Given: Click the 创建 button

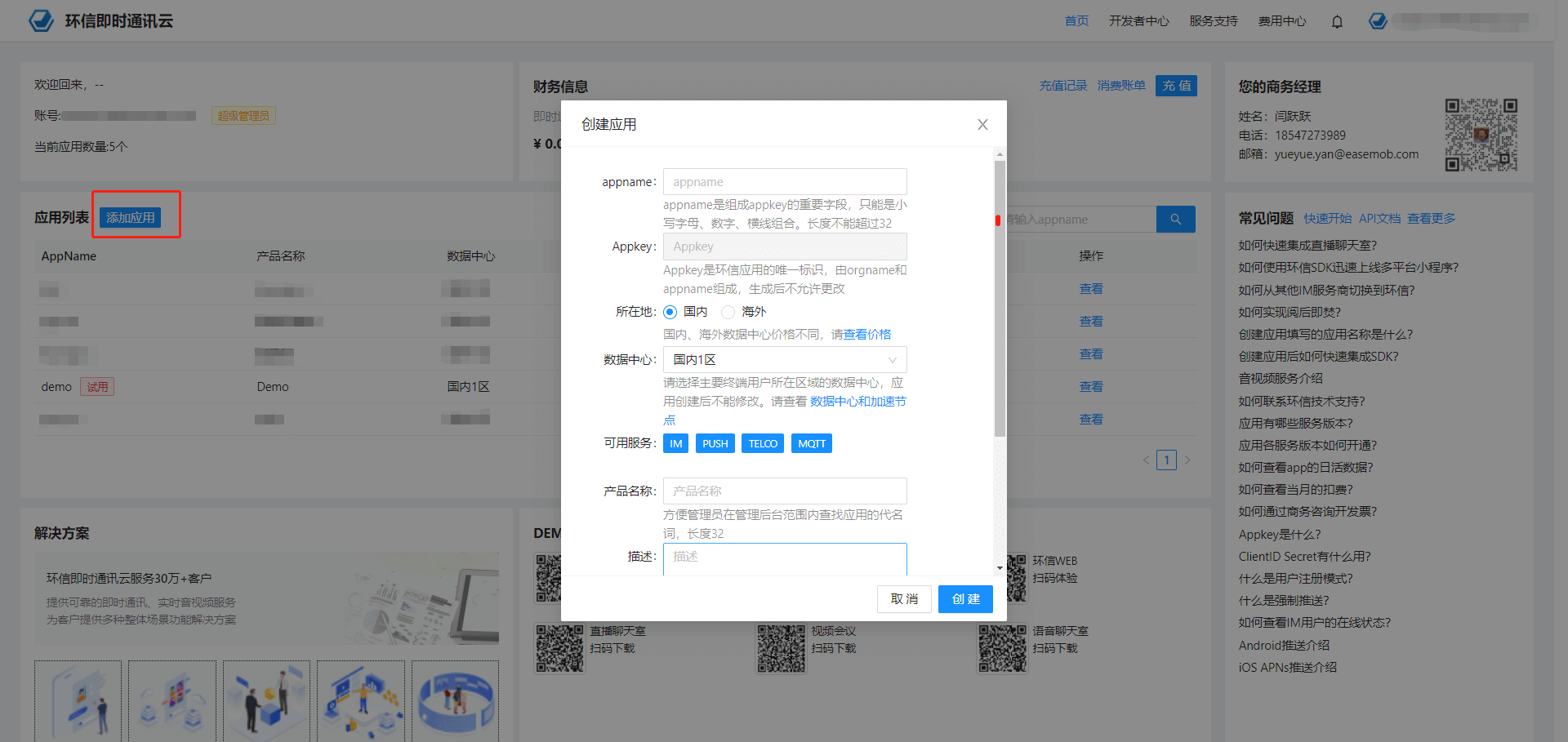Looking at the screenshot, I should [x=965, y=599].
